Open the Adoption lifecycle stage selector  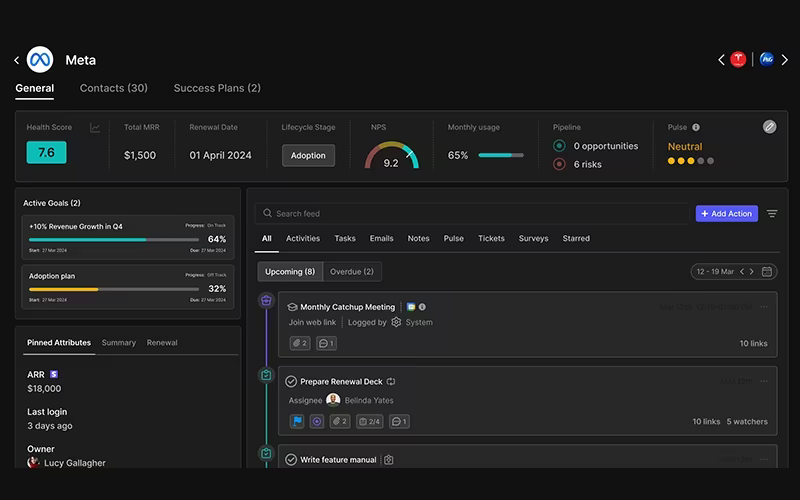tap(308, 156)
